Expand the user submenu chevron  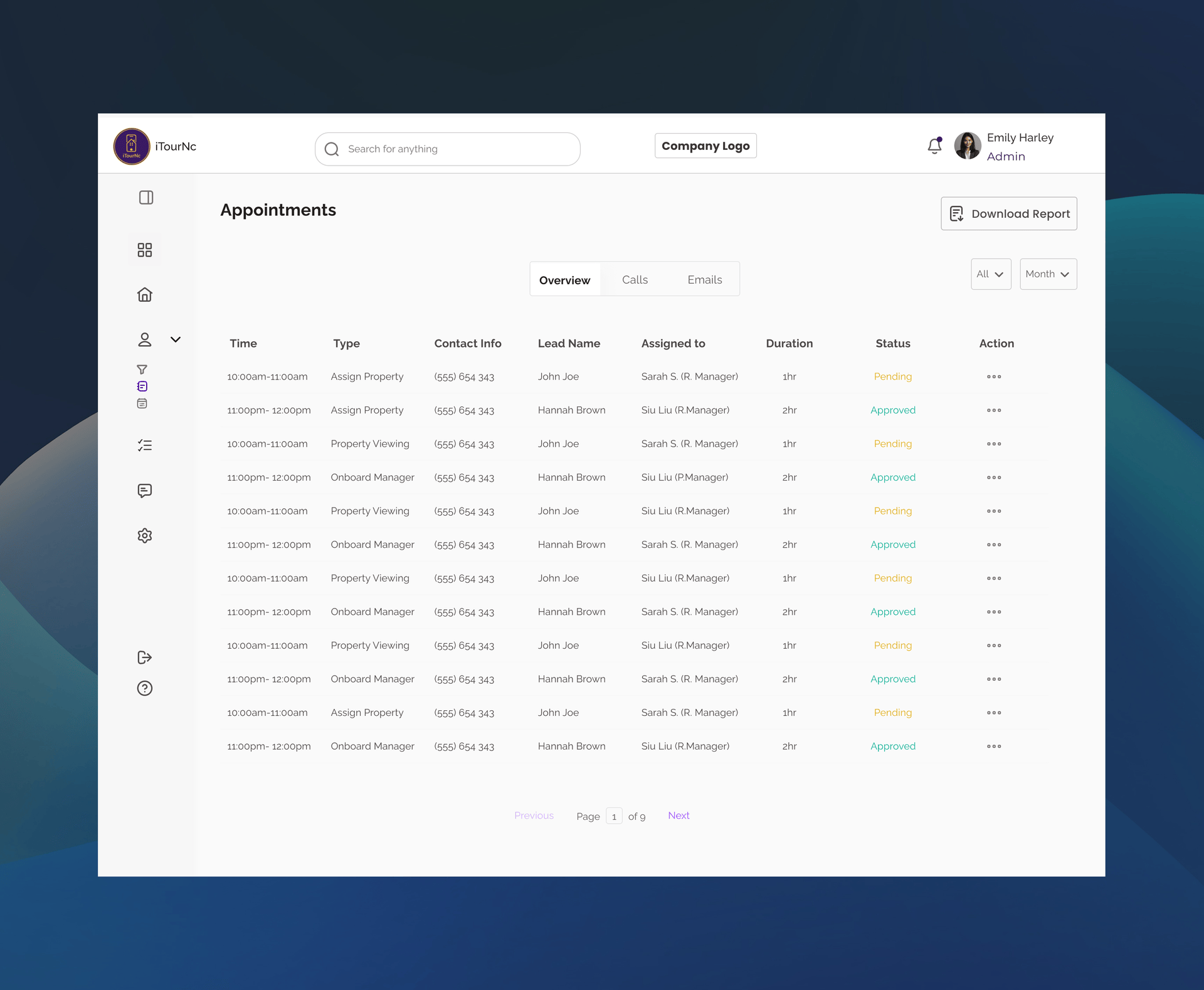(x=176, y=339)
